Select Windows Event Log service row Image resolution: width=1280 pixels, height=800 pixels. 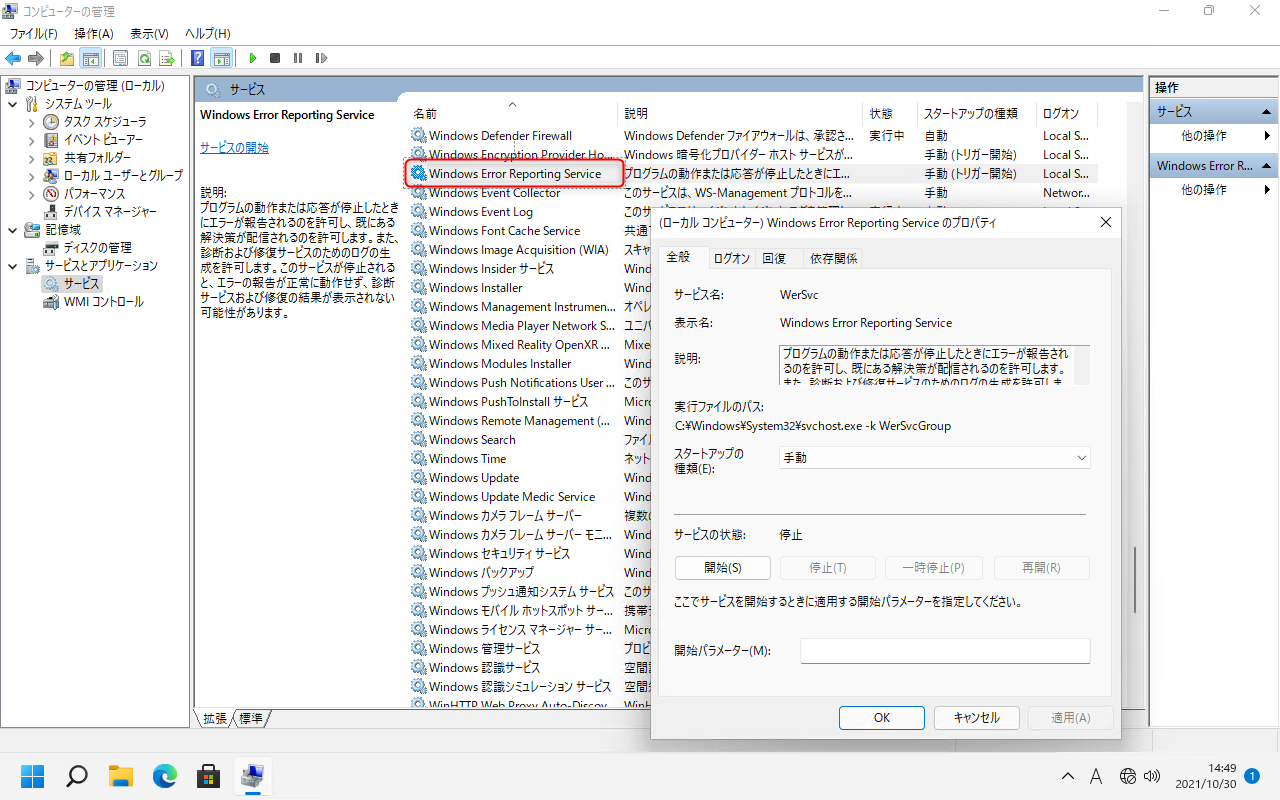481,212
